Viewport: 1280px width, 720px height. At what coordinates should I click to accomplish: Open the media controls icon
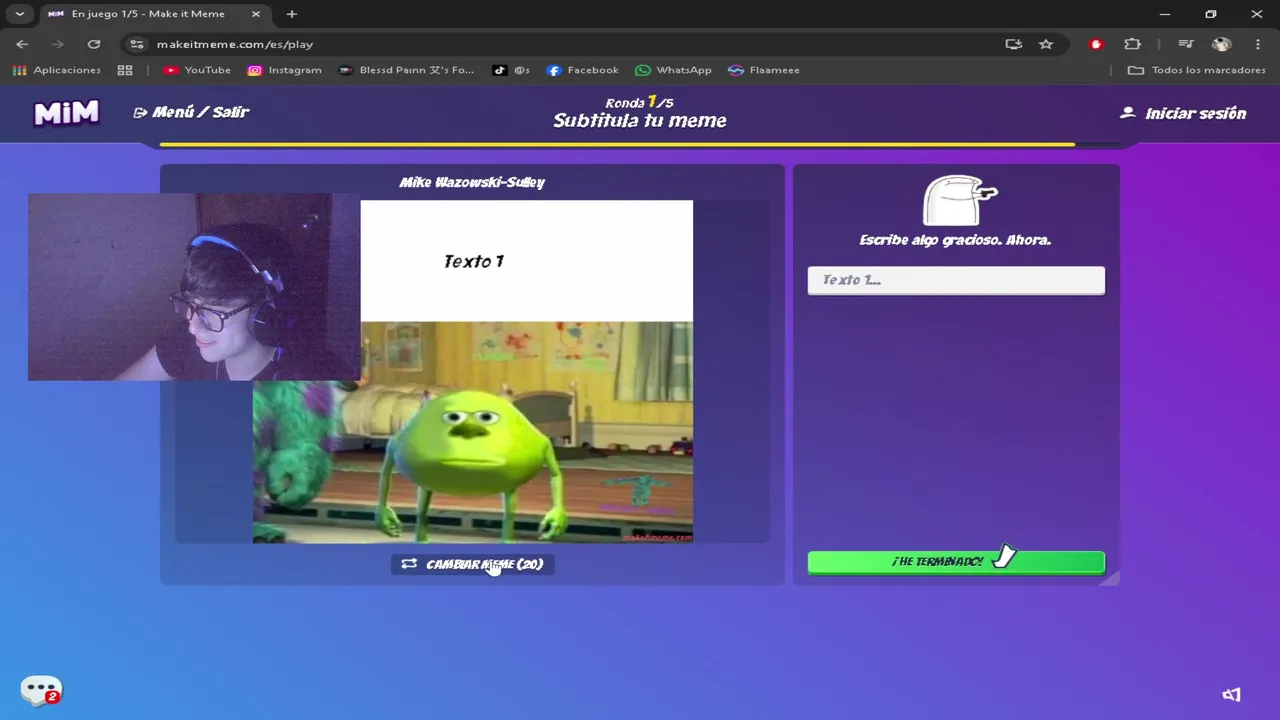pyautogui.click(x=1185, y=44)
